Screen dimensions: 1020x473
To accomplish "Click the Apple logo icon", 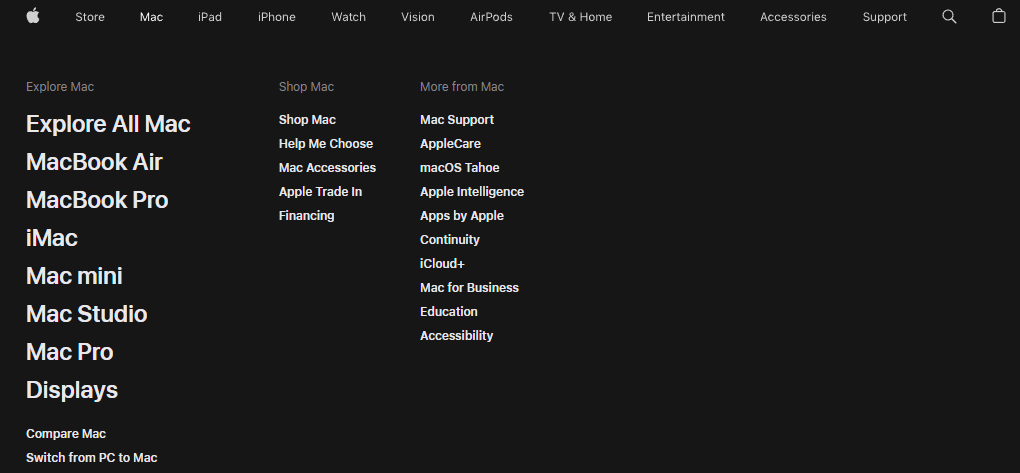I will (x=33, y=16).
